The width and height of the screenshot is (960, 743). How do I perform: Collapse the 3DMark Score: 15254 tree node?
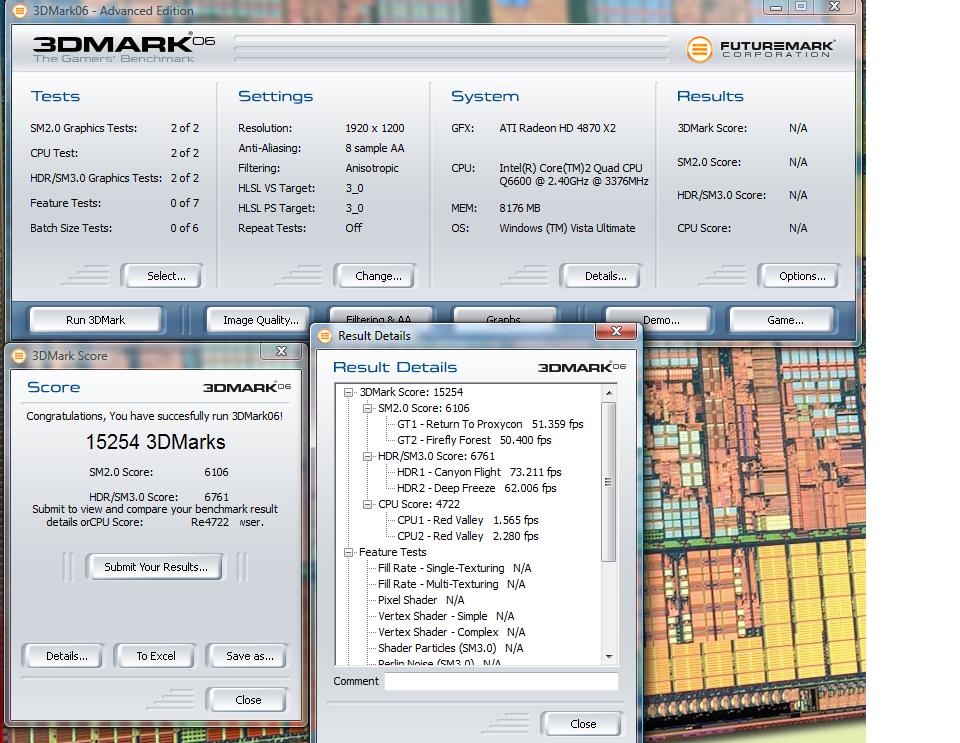(x=348, y=392)
